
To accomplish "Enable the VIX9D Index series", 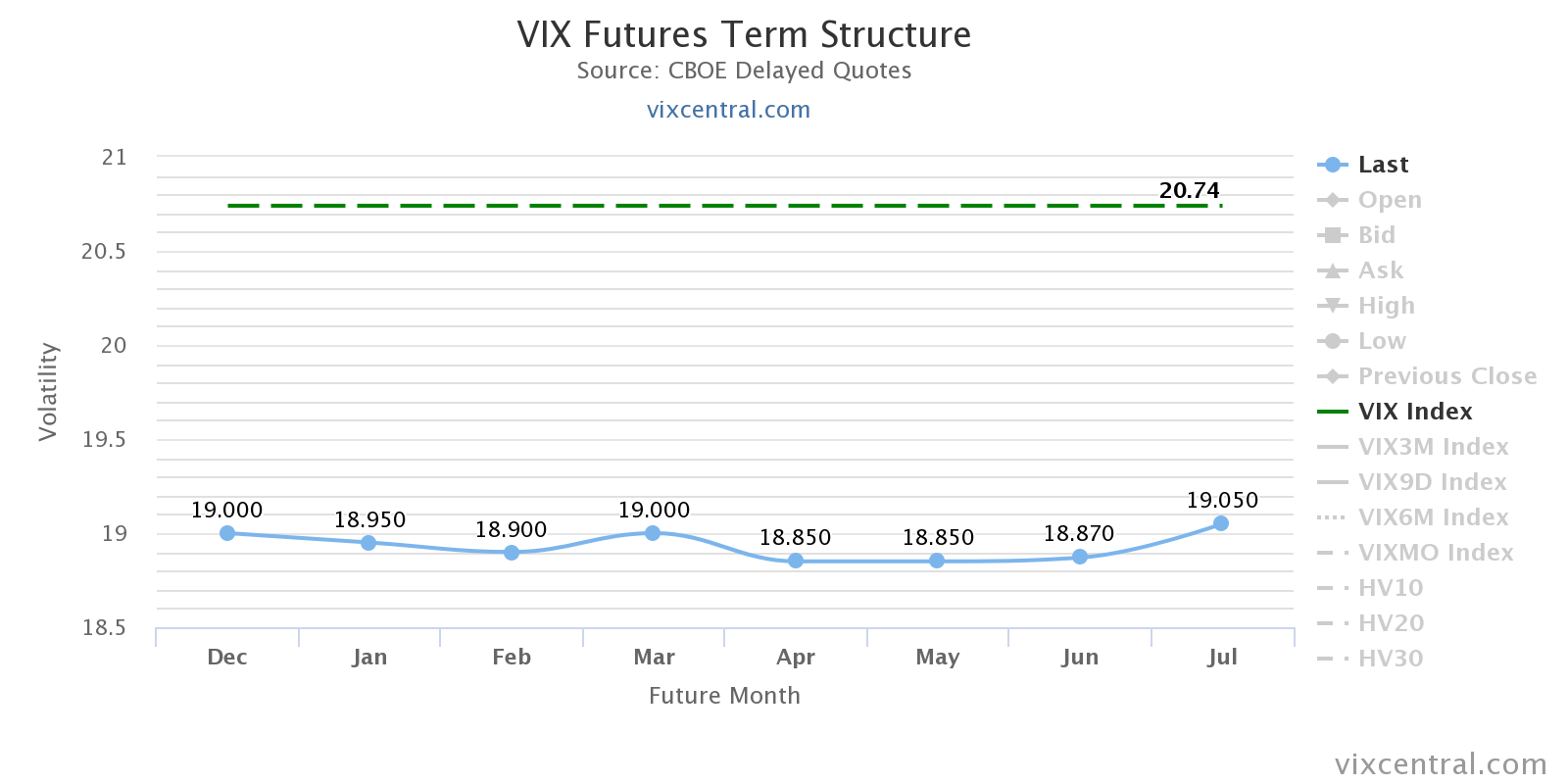I will tap(1432, 482).
